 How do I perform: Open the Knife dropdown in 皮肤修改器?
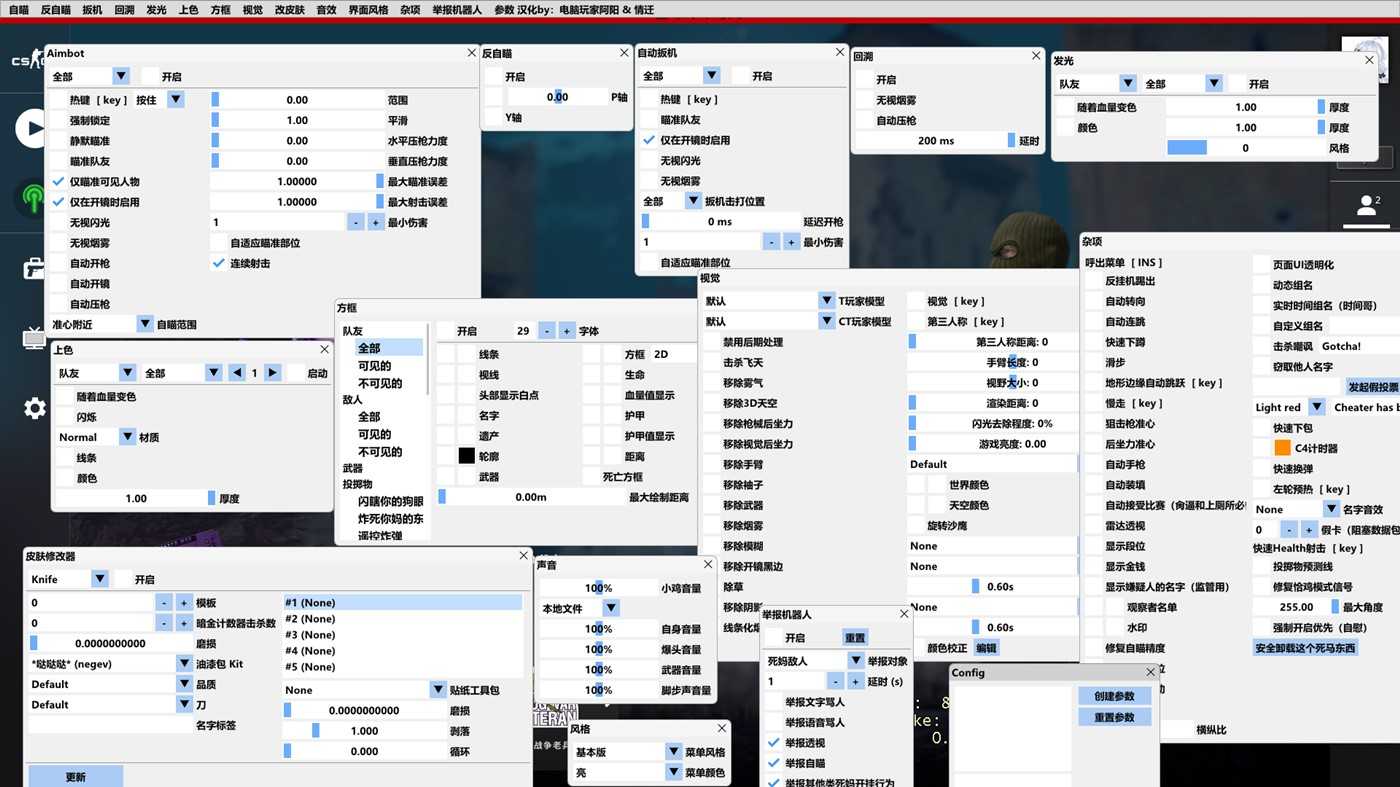[68, 579]
